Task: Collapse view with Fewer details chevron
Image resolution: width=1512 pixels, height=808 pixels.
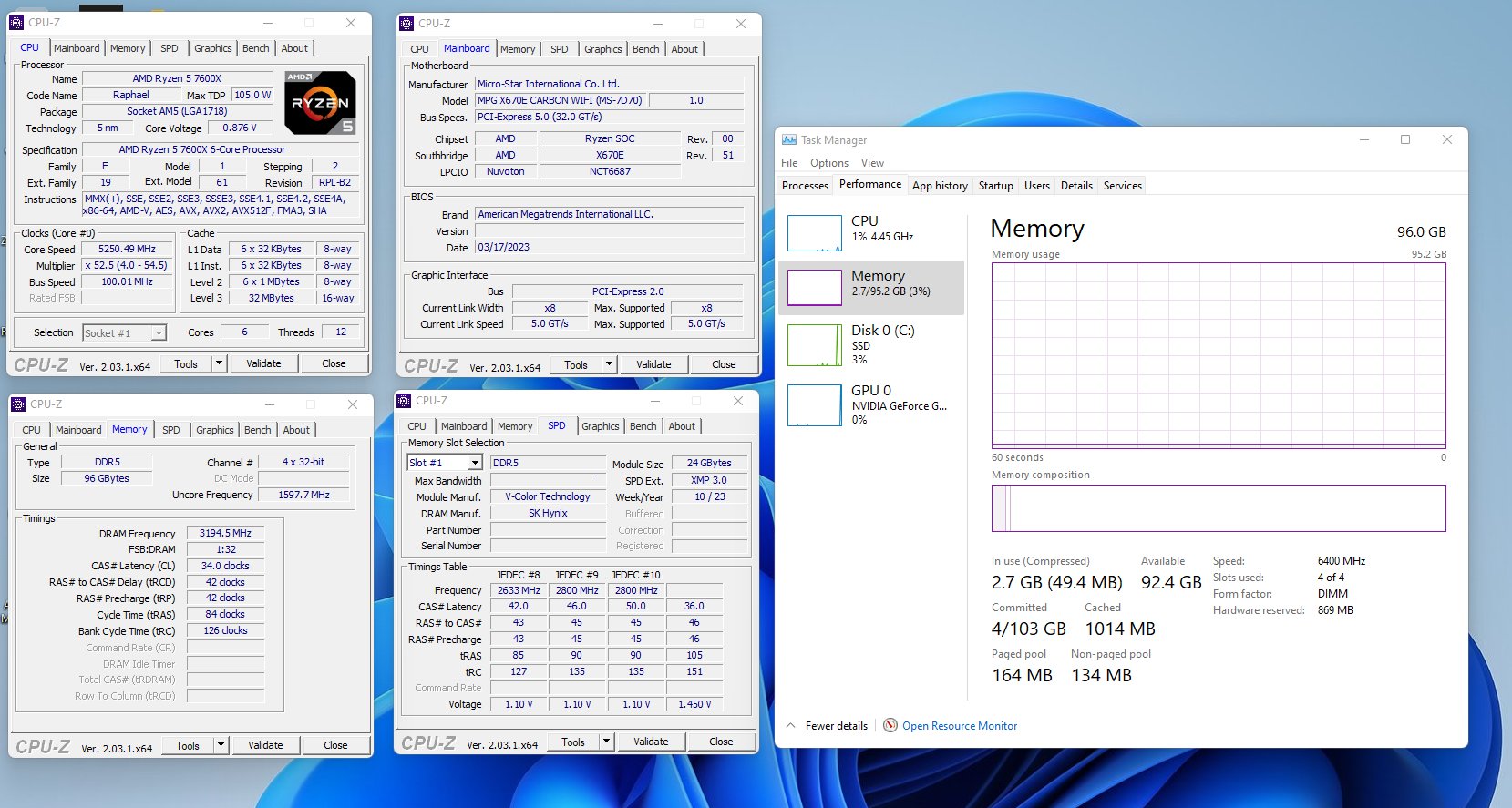Action: coord(790,726)
